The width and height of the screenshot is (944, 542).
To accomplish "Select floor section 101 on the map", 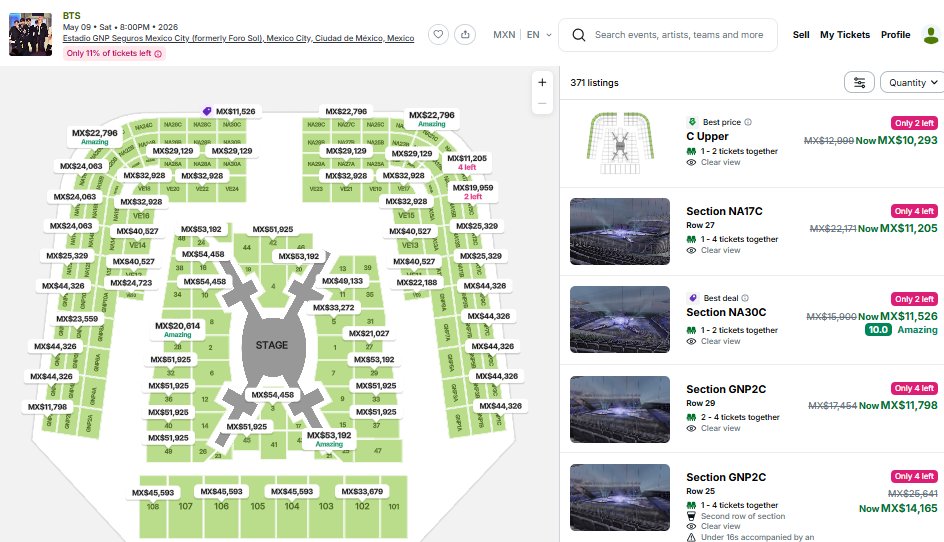I will pyautogui.click(x=394, y=506).
